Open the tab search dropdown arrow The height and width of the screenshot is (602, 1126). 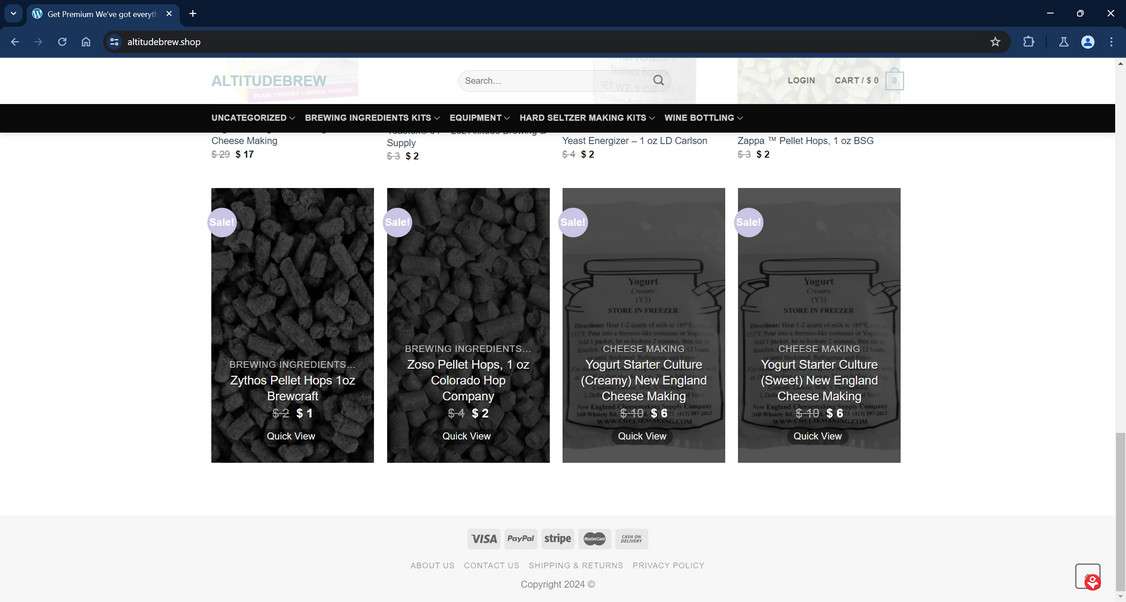(x=13, y=14)
